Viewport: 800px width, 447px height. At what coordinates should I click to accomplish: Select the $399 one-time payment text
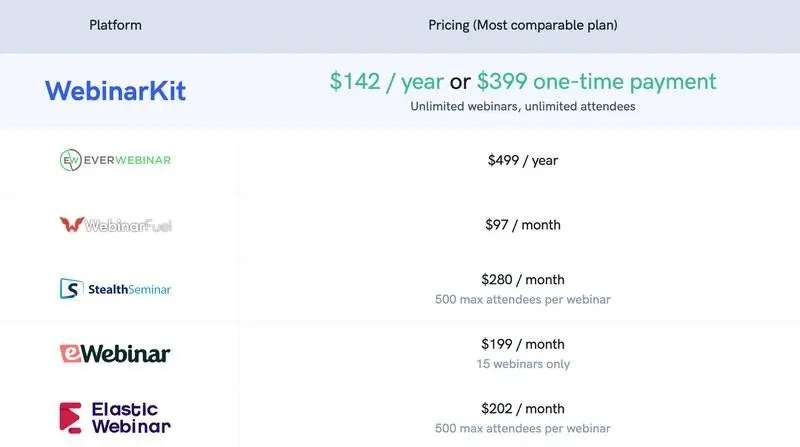pyautogui.click(x=597, y=82)
